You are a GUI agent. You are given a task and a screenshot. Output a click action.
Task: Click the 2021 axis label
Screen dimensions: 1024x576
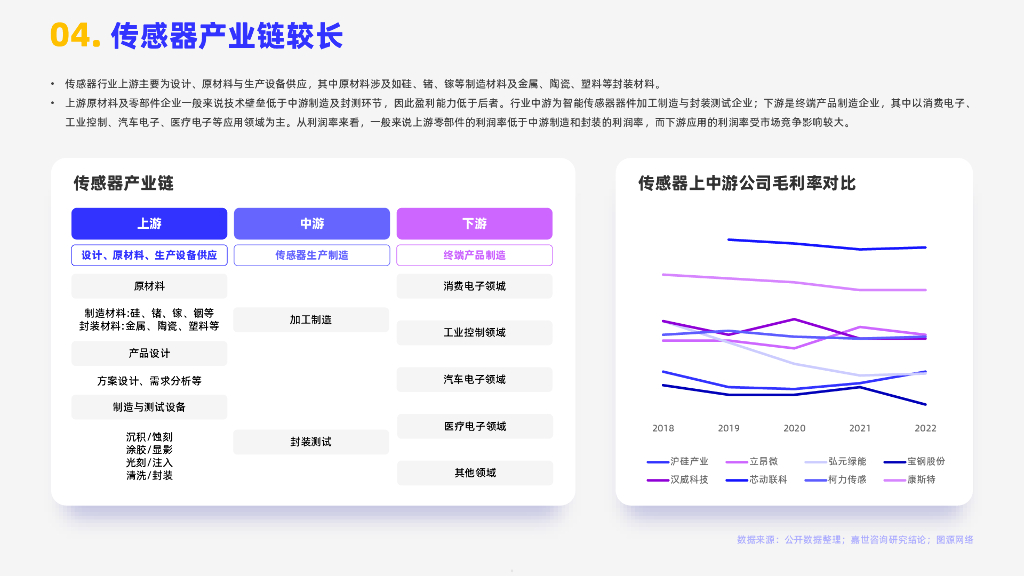(x=859, y=428)
